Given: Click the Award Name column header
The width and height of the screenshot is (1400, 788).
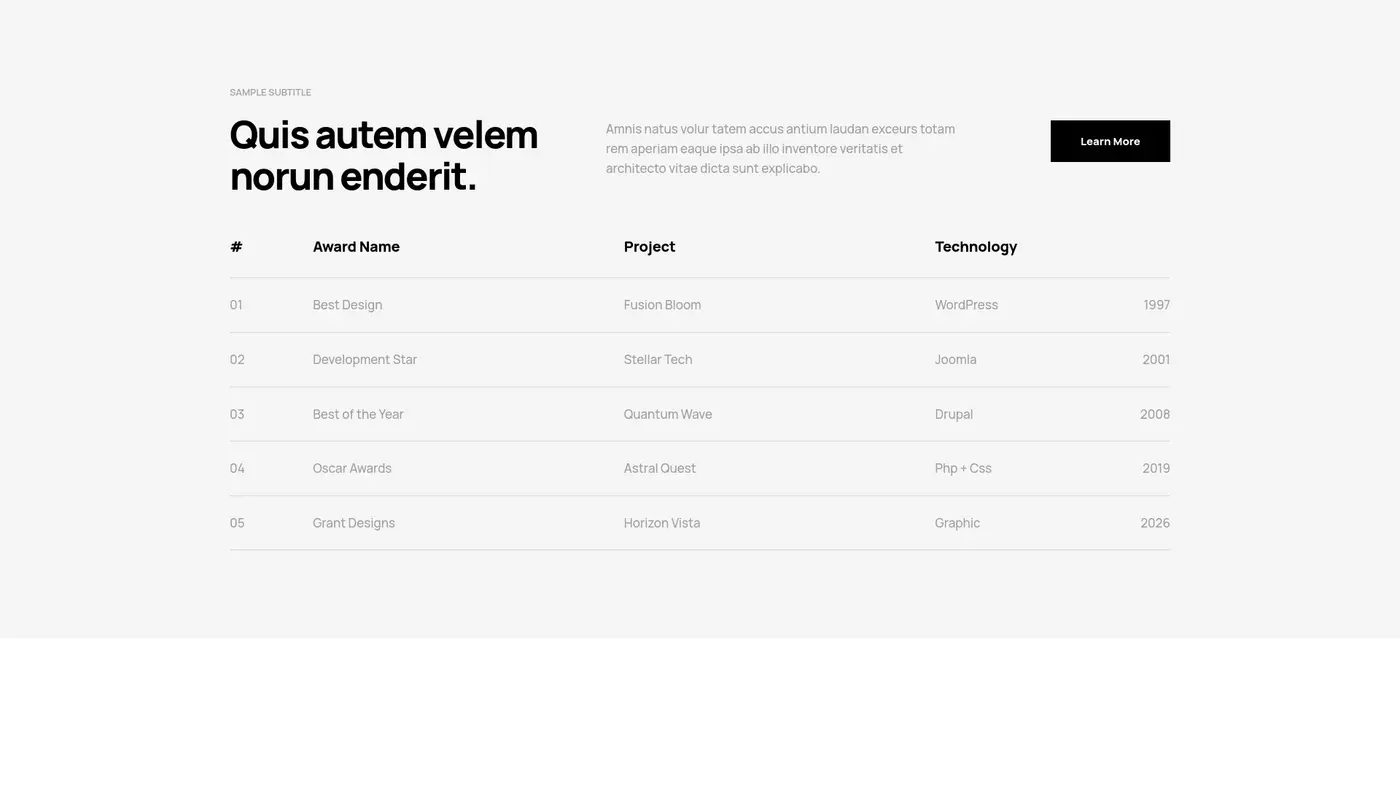Looking at the screenshot, I should (x=356, y=247).
